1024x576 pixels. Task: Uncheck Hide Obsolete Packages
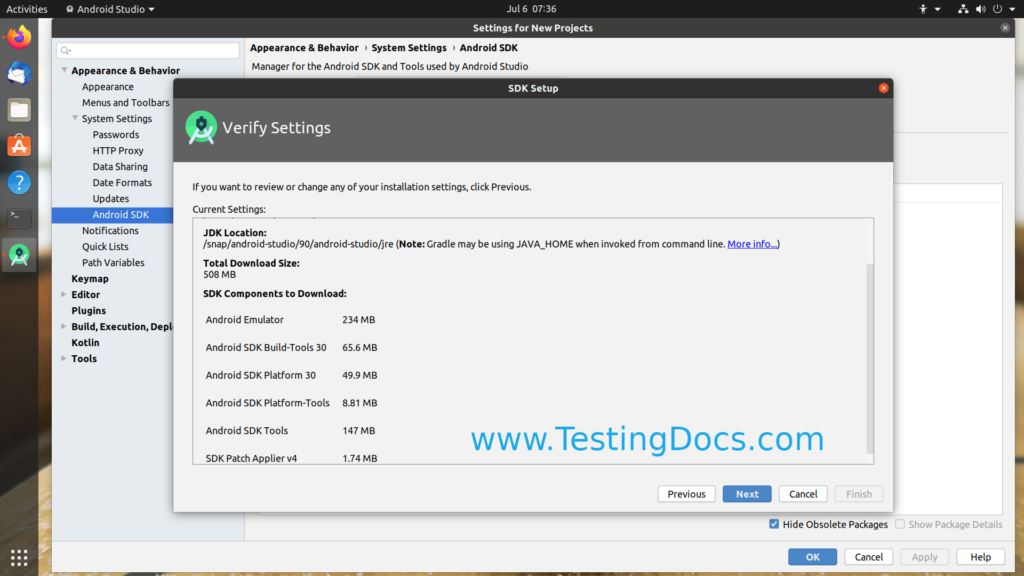coord(774,524)
